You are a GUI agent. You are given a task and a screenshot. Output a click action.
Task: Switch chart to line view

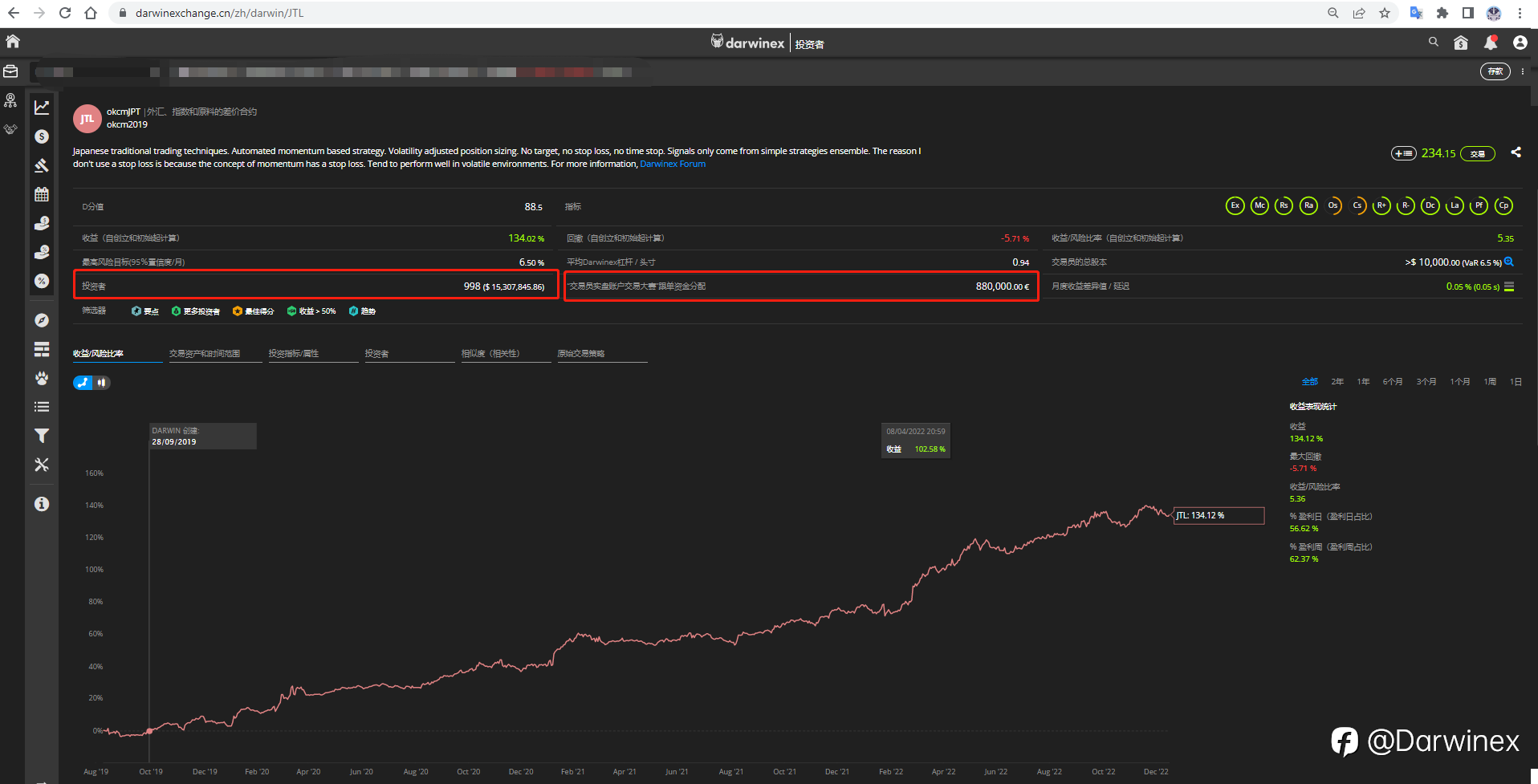(x=83, y=383)
